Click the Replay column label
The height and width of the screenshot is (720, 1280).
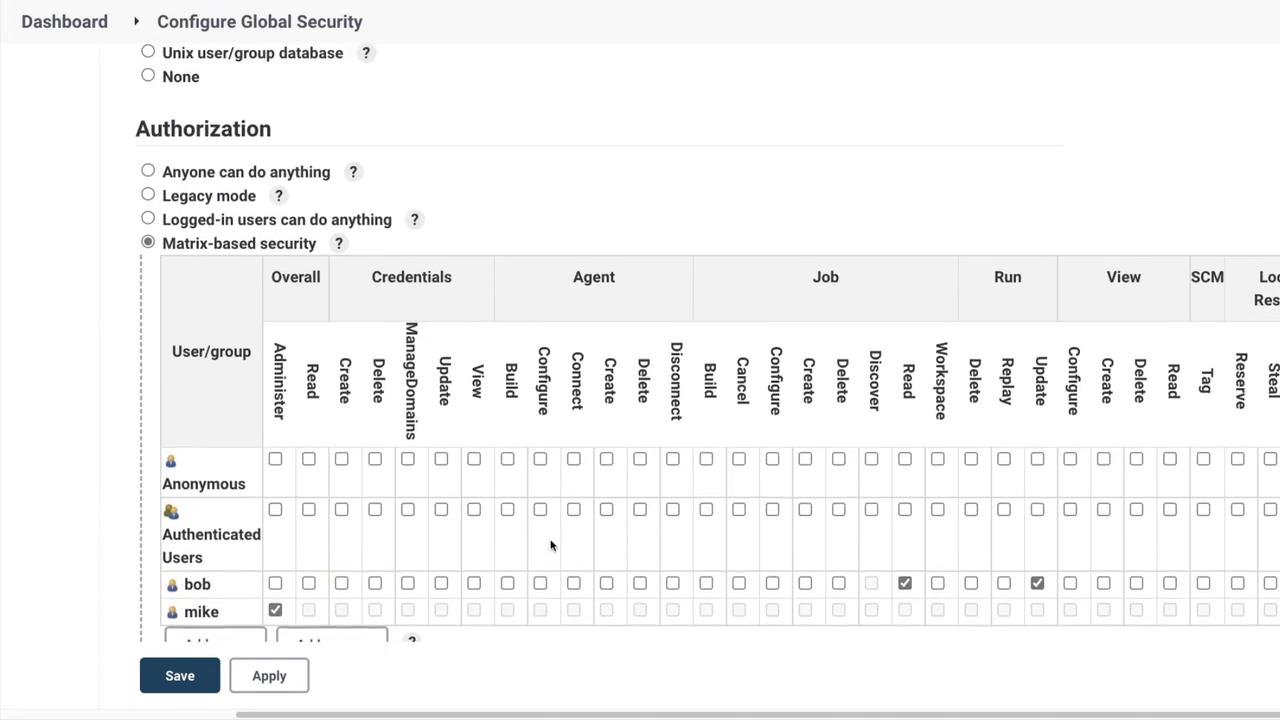click(1007, 381)
